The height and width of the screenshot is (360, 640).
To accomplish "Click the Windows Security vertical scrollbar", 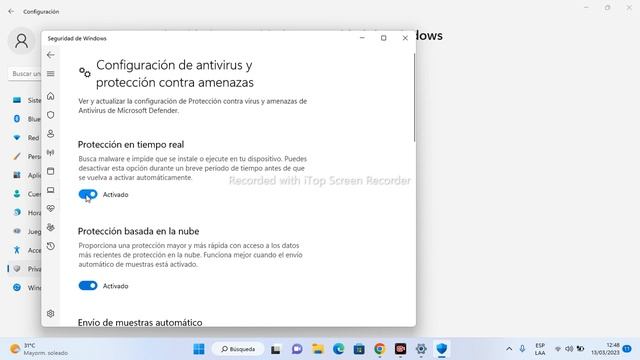I will tap(414, 98).
